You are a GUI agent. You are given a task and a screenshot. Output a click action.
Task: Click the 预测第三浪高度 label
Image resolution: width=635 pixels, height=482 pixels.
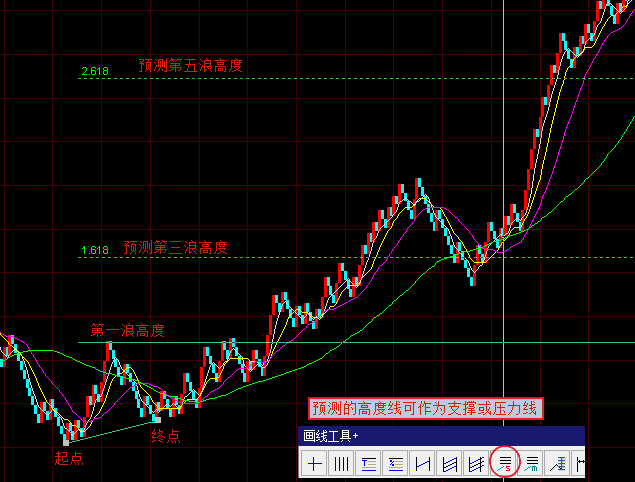pos(176,247)
